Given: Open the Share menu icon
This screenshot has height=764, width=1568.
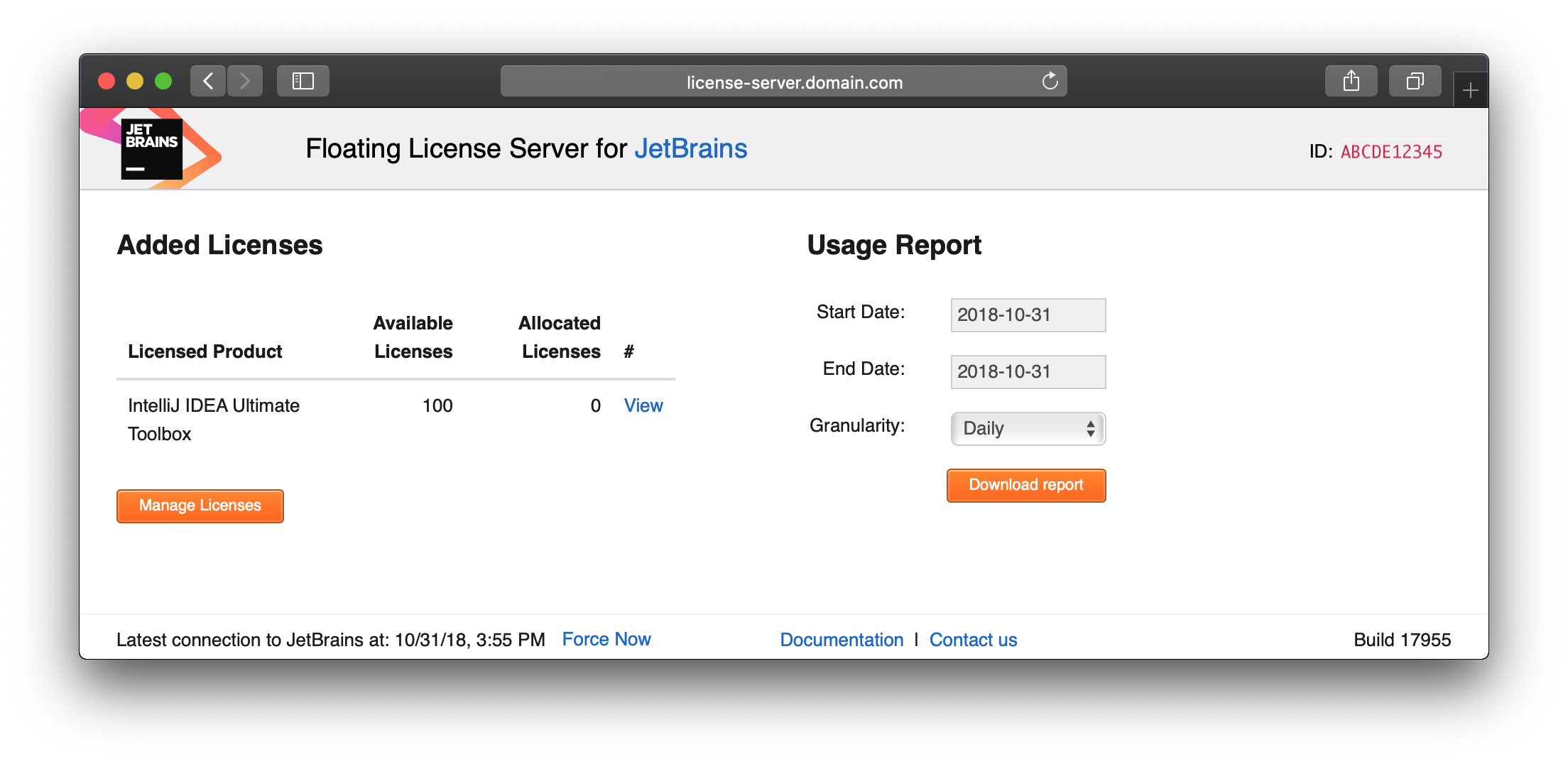Looking at the screenshot, I should pos(1350,80).
